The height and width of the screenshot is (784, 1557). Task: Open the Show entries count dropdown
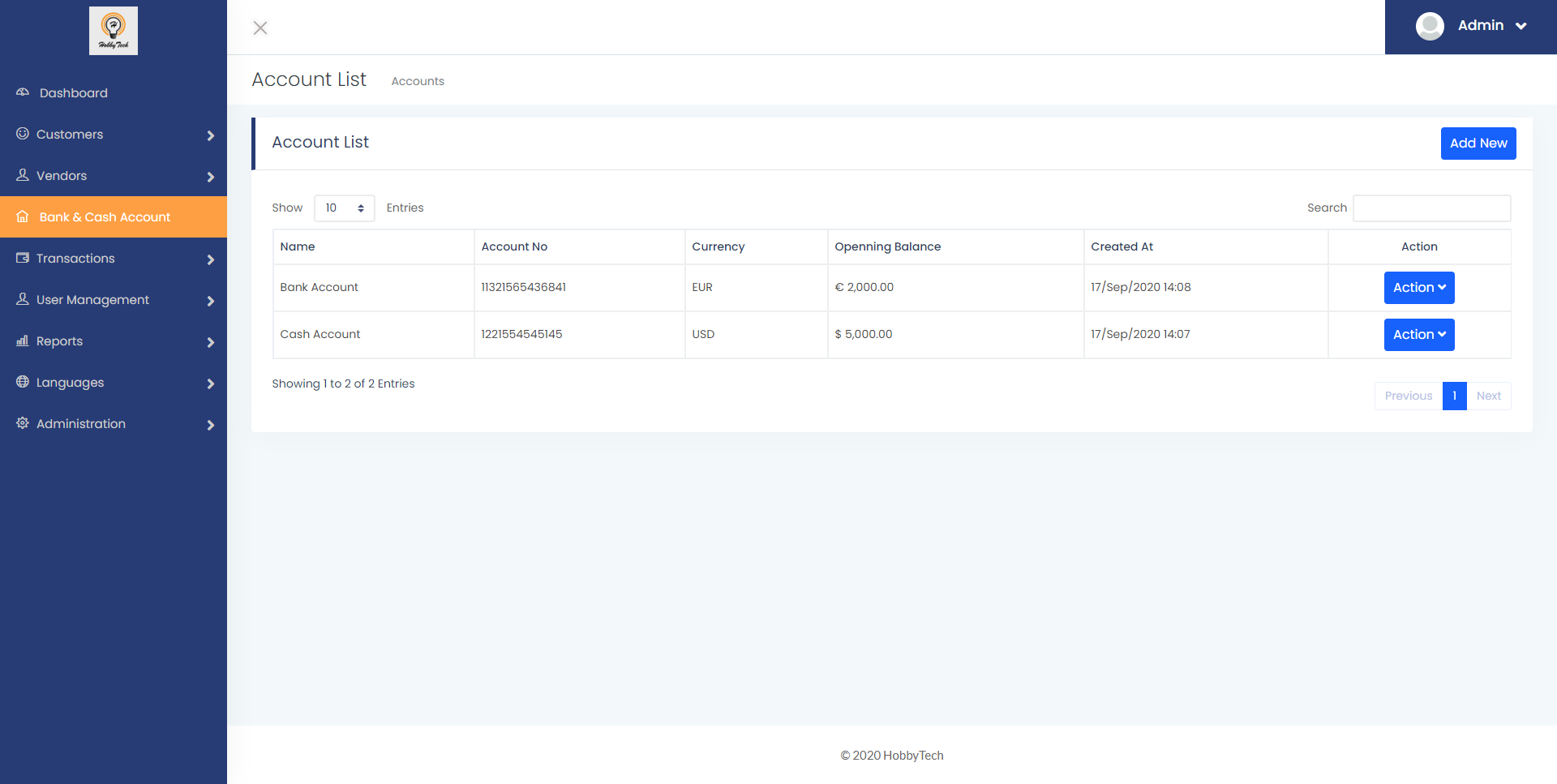click(x=345, y=208)
